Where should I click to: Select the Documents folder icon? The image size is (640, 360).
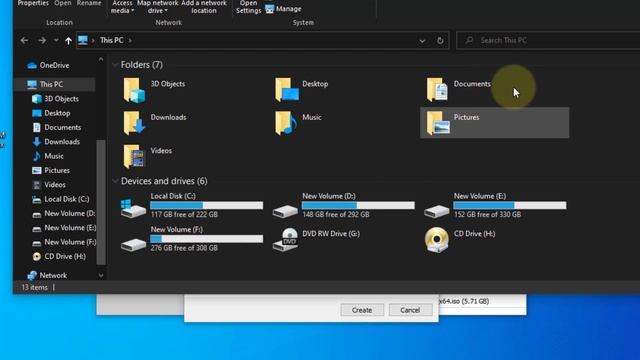pyautogui.click(x=437, y=89)
